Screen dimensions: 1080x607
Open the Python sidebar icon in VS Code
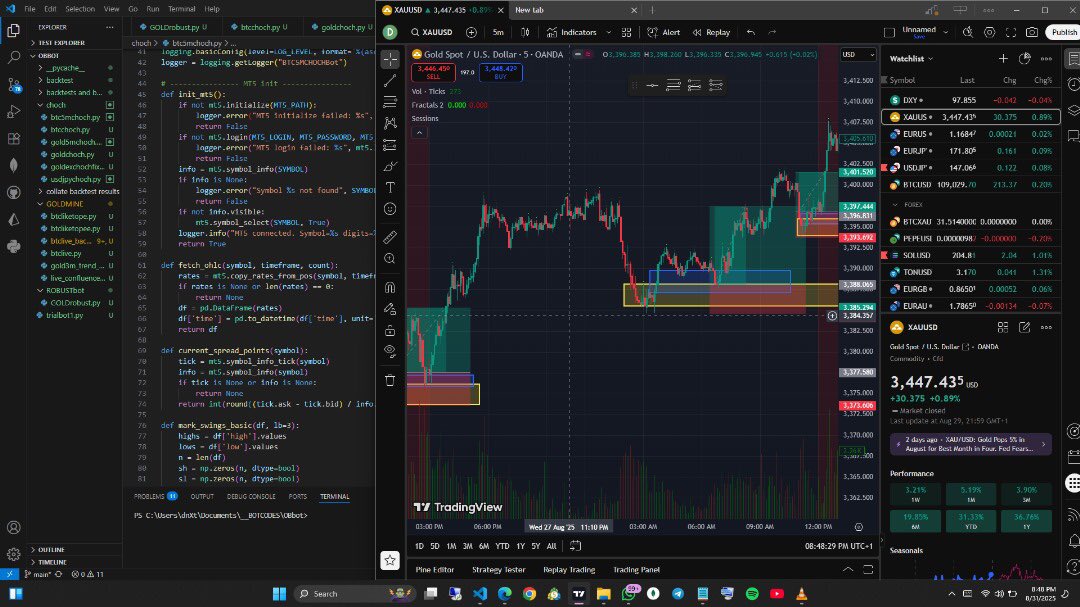(x=13, y=246)
